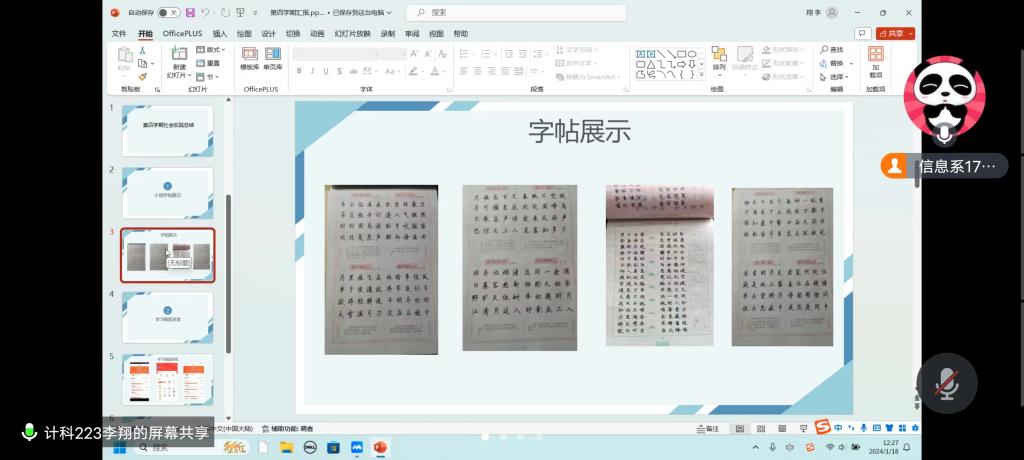Click the 新建幻灯片 icon
This screenshot has height=460, width=1024.
coord(179,54)
